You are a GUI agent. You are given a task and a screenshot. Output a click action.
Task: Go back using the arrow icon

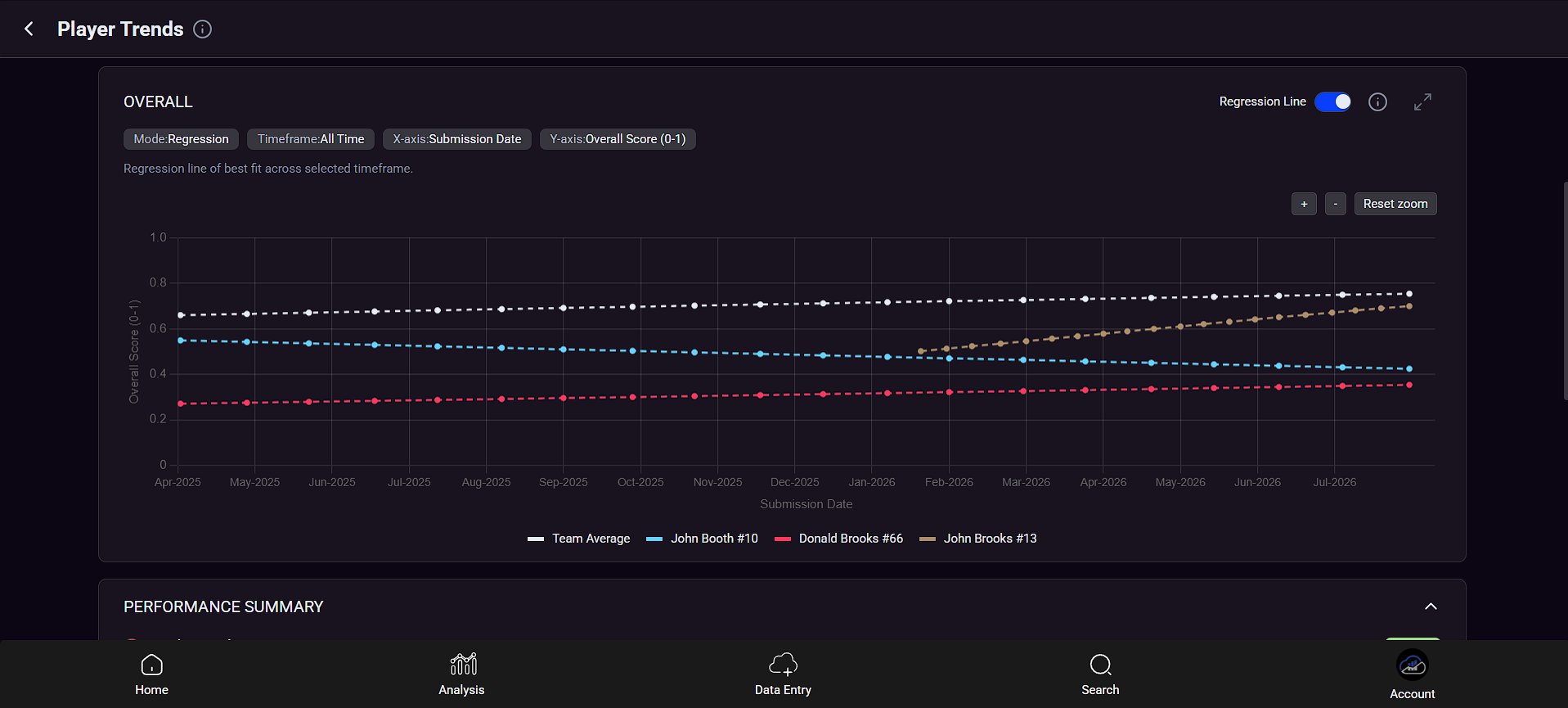29,29
